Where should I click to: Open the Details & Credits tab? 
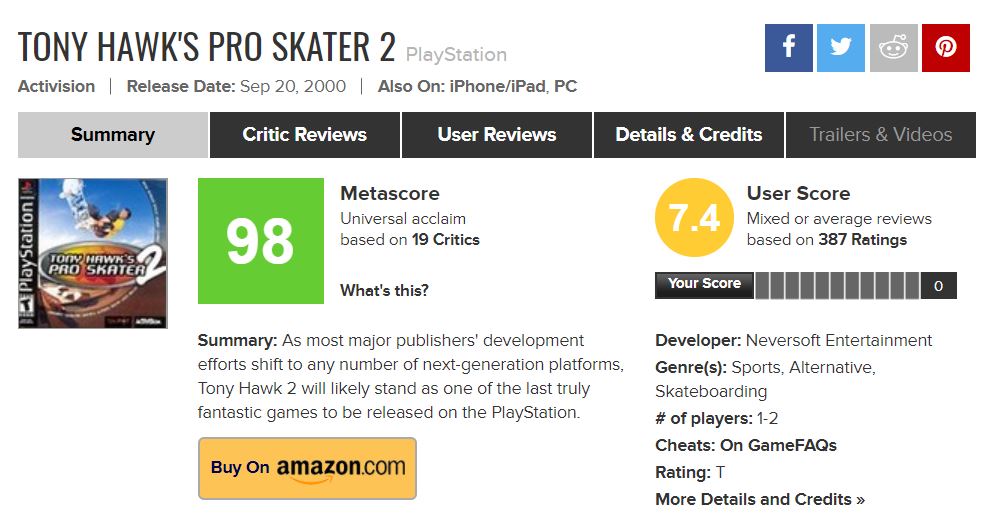[689, 134]
